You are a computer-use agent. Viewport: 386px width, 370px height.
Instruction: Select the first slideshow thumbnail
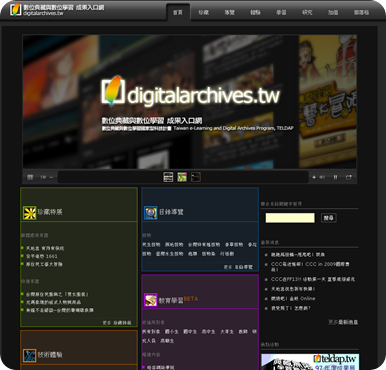pyautogui.click(x=168, y=177)
